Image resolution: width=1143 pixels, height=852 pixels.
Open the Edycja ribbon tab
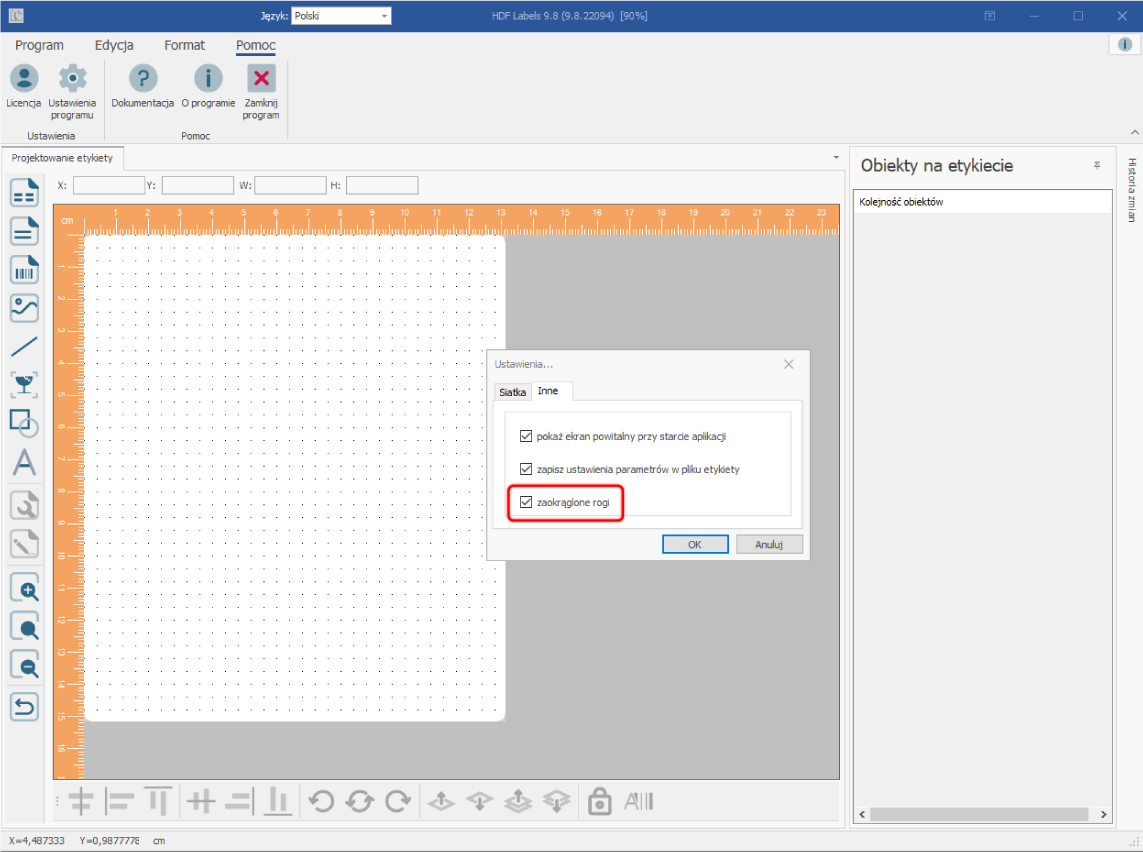point(114,45)
